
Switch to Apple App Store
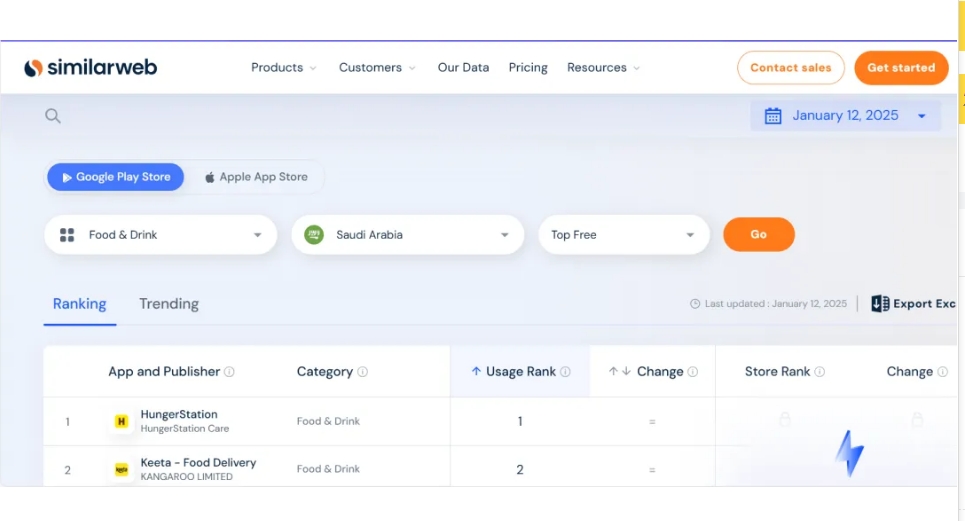(x=256, y=177)
